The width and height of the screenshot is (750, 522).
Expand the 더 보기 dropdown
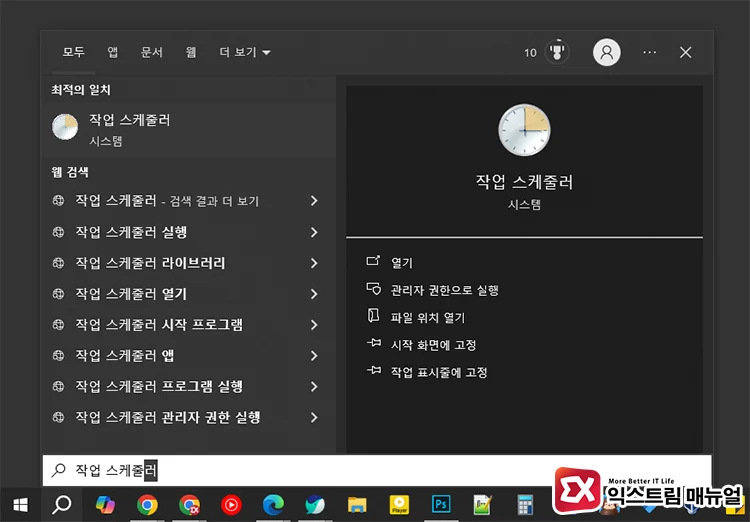click(x=244, y=52)
